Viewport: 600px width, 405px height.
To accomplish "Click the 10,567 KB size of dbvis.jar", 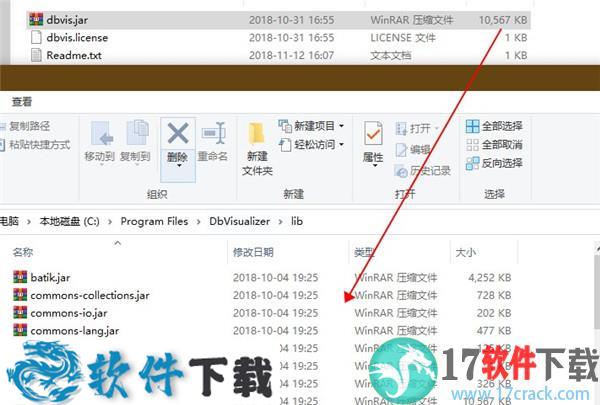I will tap(503, 20).
